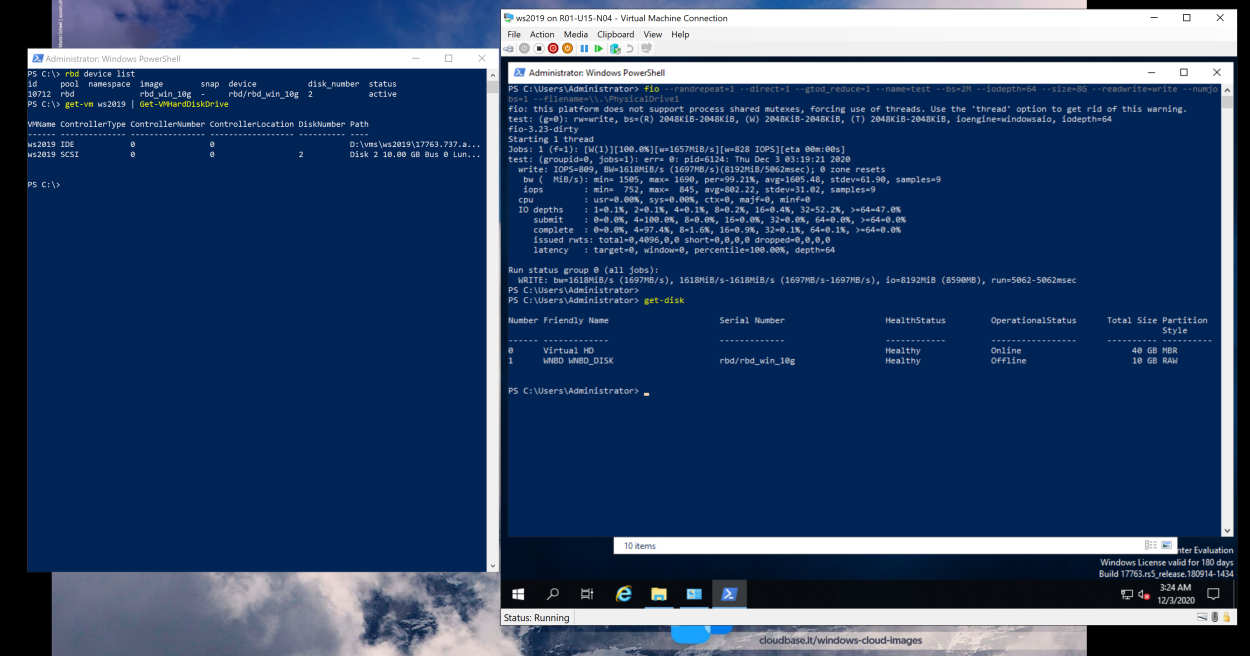The image size is (1250, 656).
Task: Toggle the muted speaker tray icon
Action: 1144,594
